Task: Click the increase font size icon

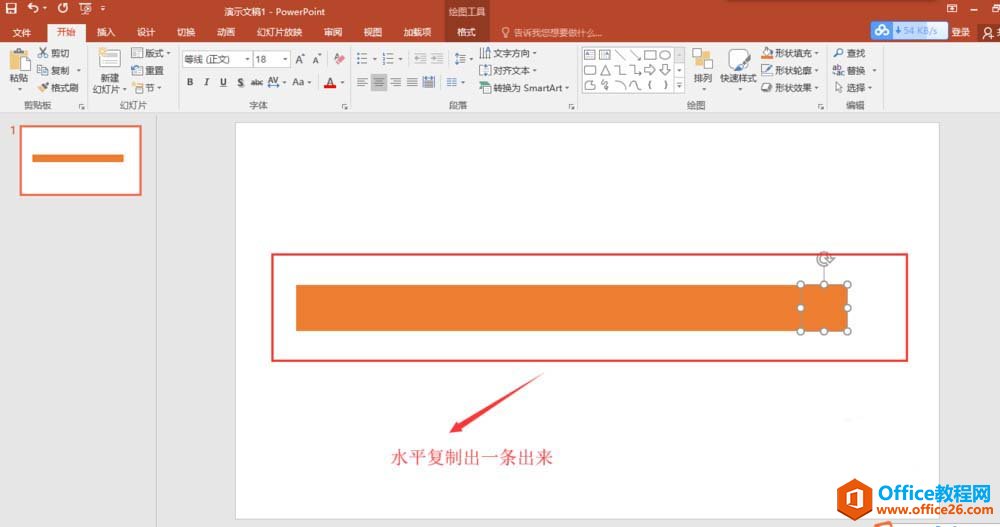Action: 300,59
